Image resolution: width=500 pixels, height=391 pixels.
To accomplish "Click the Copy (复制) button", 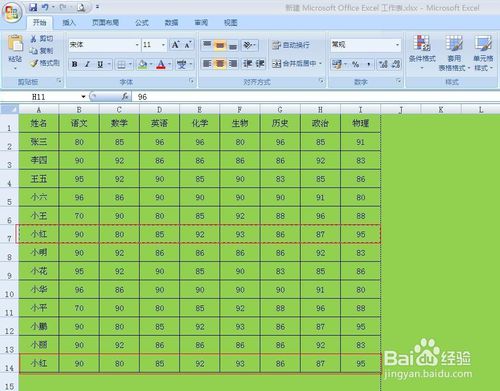I will (x=41, y=51).
